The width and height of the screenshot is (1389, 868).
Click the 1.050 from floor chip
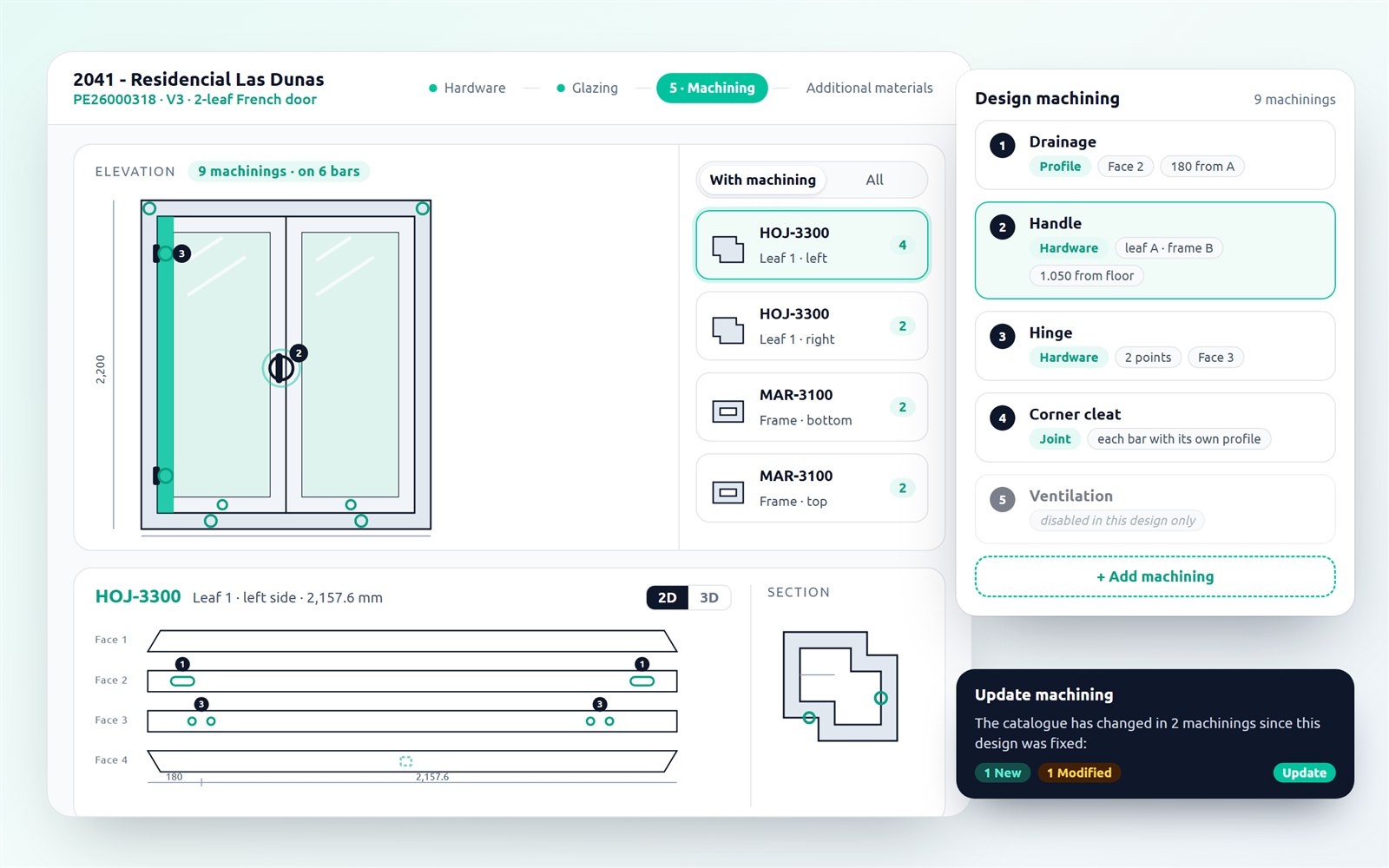click(x=1087, y=276)
